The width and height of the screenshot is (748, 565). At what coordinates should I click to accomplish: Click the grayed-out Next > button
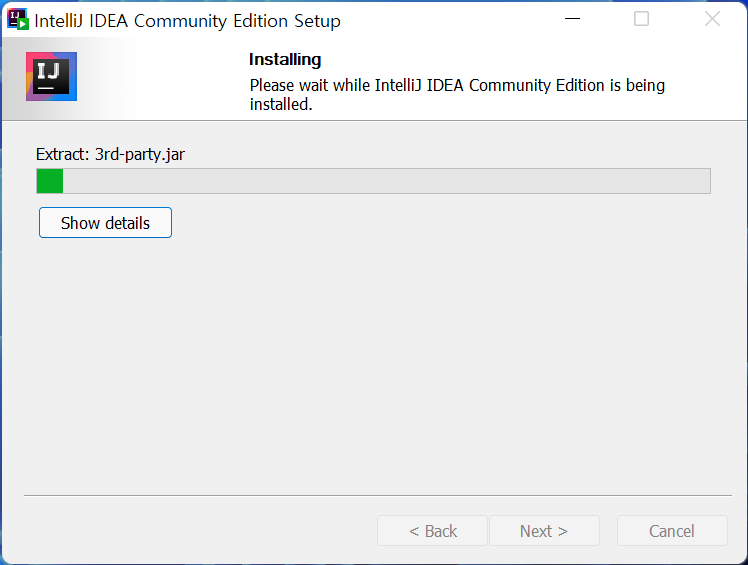coord(544,531)
